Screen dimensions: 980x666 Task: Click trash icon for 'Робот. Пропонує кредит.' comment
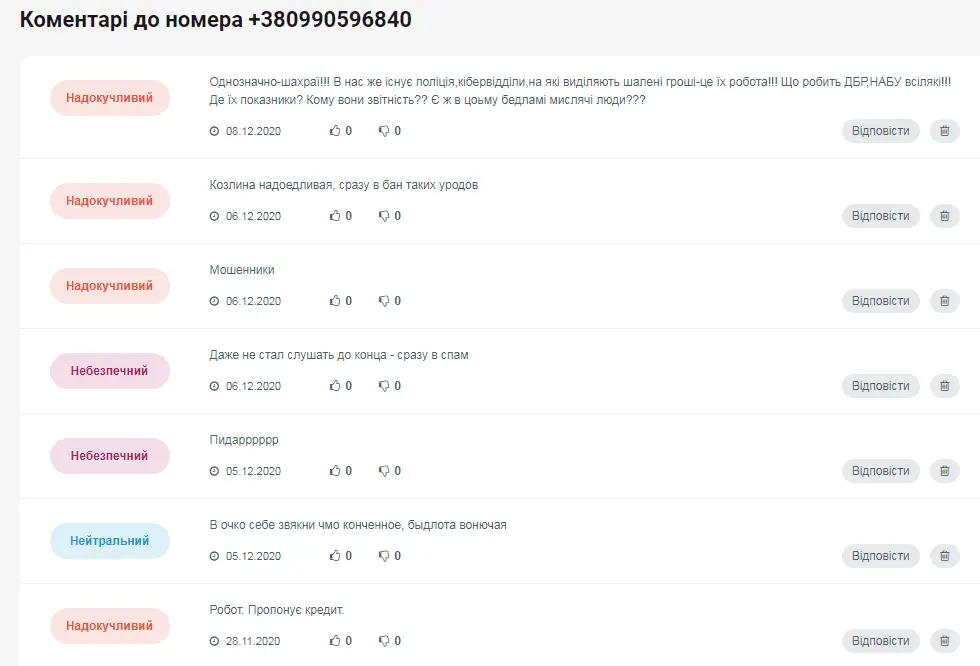[x=944, y=640]
